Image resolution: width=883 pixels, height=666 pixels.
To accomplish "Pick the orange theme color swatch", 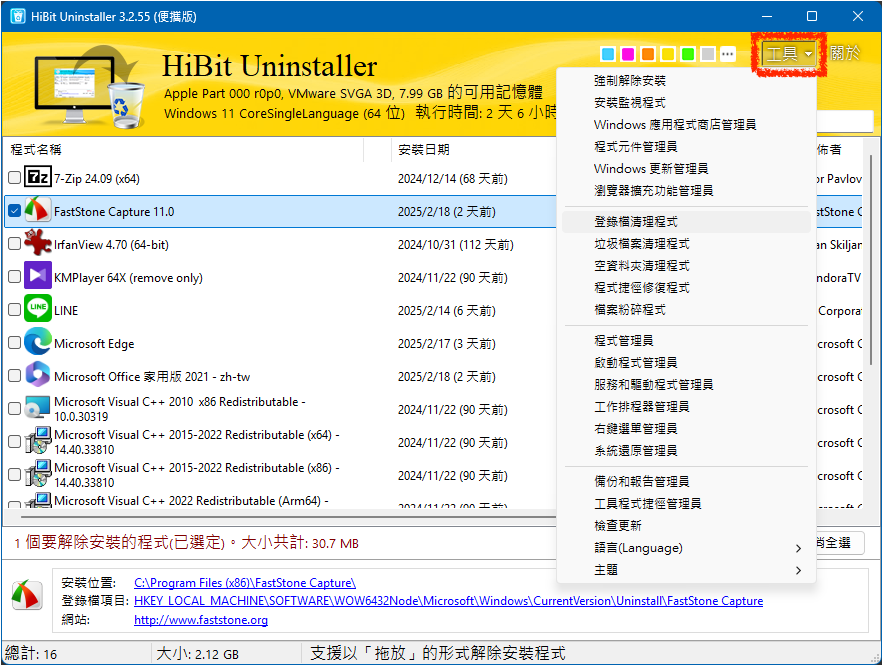I will [x=648, y=54].
